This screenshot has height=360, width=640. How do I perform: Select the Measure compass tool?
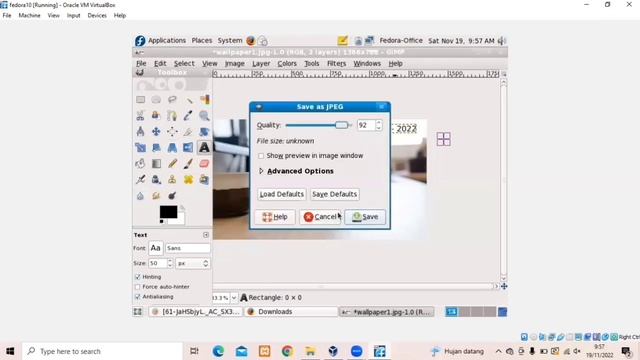140,131
